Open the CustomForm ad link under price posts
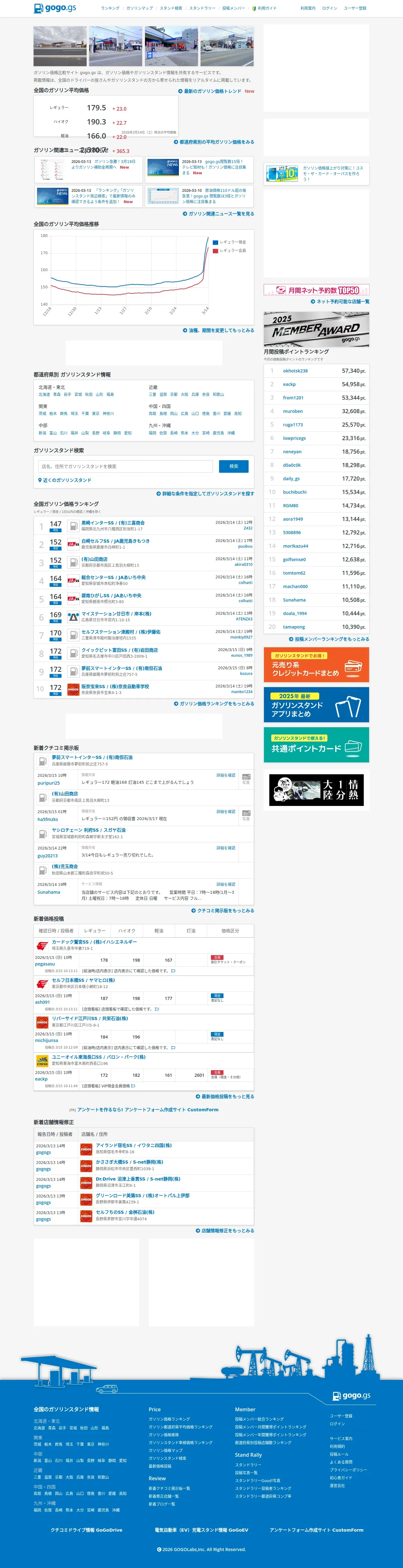Image resolution: width=403 pixels, height=1568 pixels. [148, 1110]
